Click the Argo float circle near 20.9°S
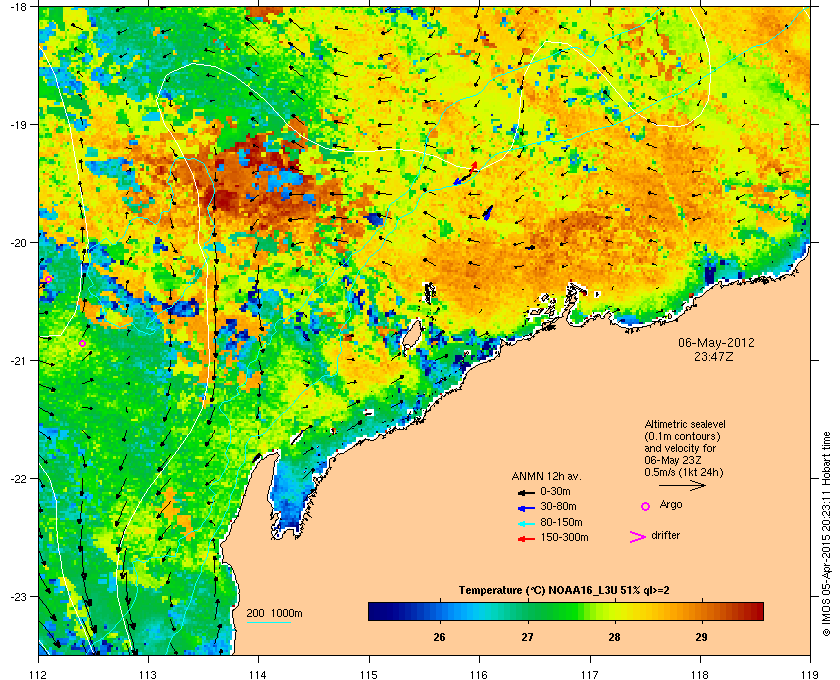 tap(82, 343)
